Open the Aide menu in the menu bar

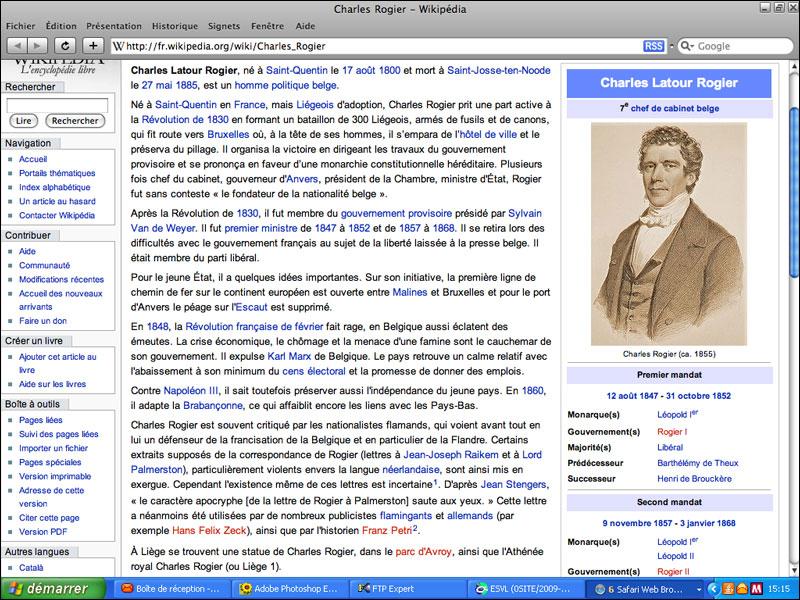(x=305, y=26)
